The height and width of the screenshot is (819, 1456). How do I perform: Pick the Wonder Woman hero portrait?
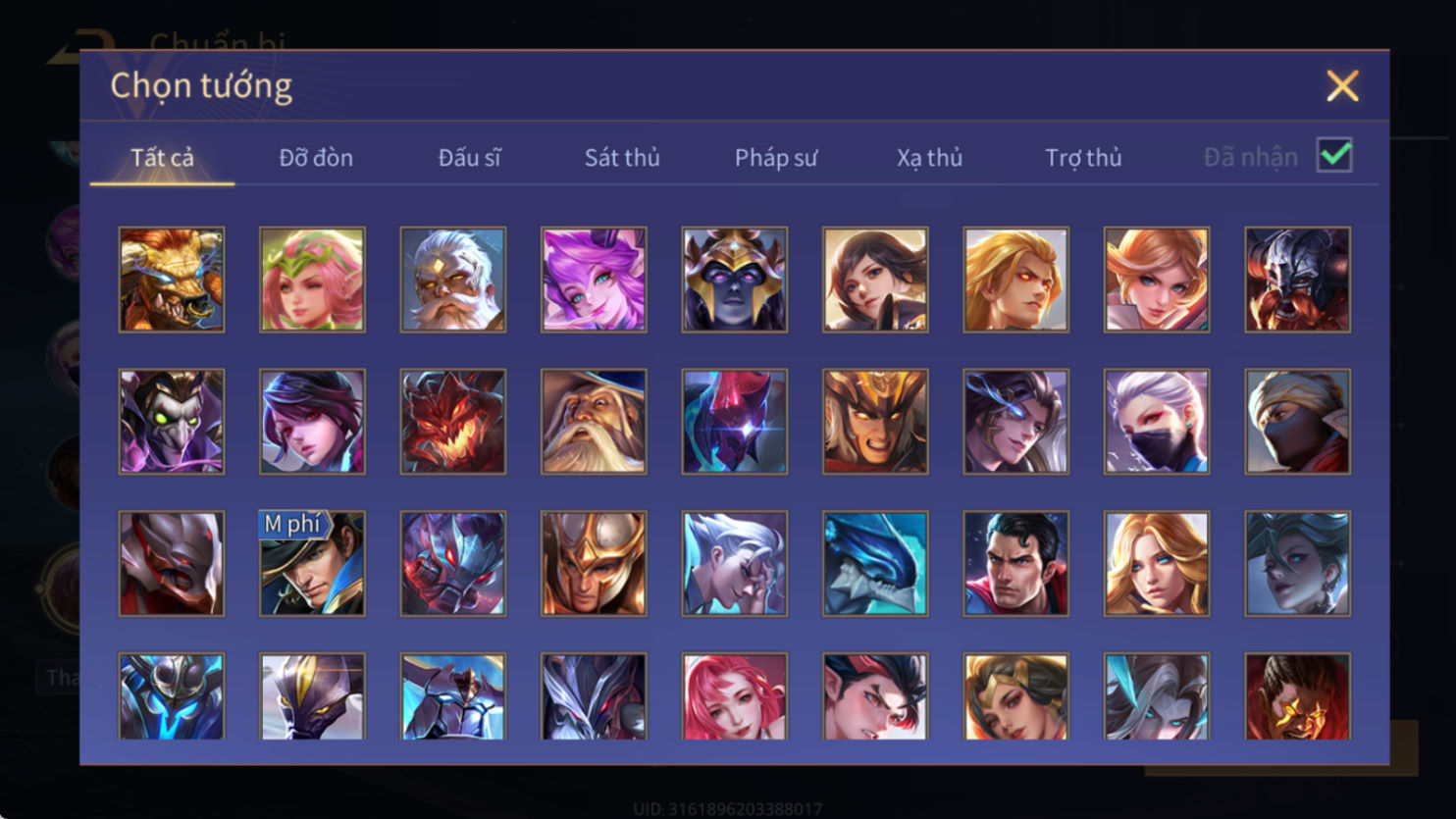point(1015,696)
